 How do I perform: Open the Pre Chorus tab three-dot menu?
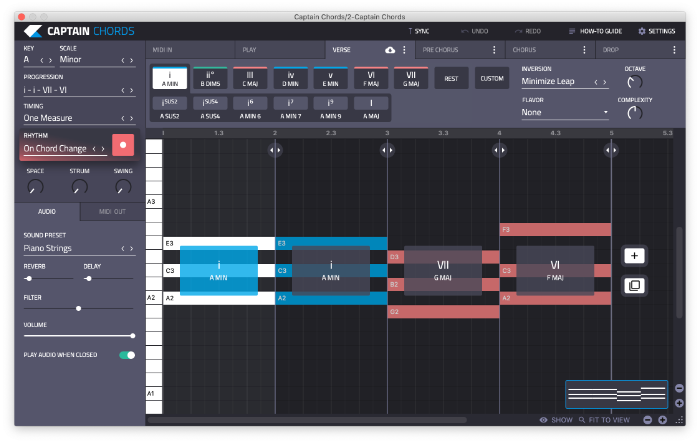pos(494,50)
